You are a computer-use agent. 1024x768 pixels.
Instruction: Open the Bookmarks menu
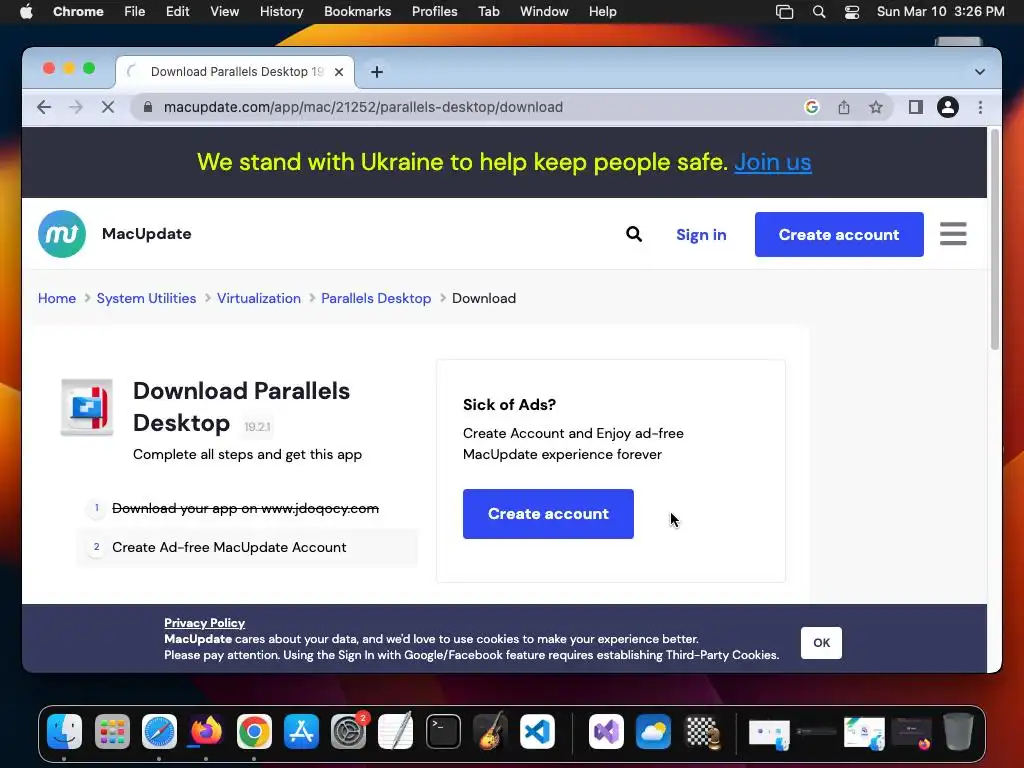click(x=357, y=12)
